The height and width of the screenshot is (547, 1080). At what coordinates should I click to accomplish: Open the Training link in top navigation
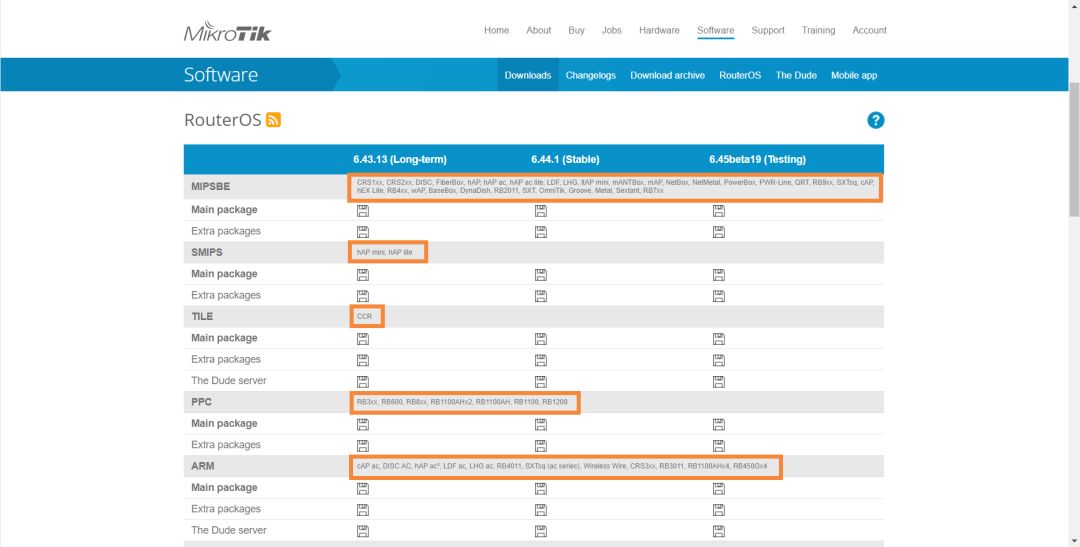(x=818, y=30)
